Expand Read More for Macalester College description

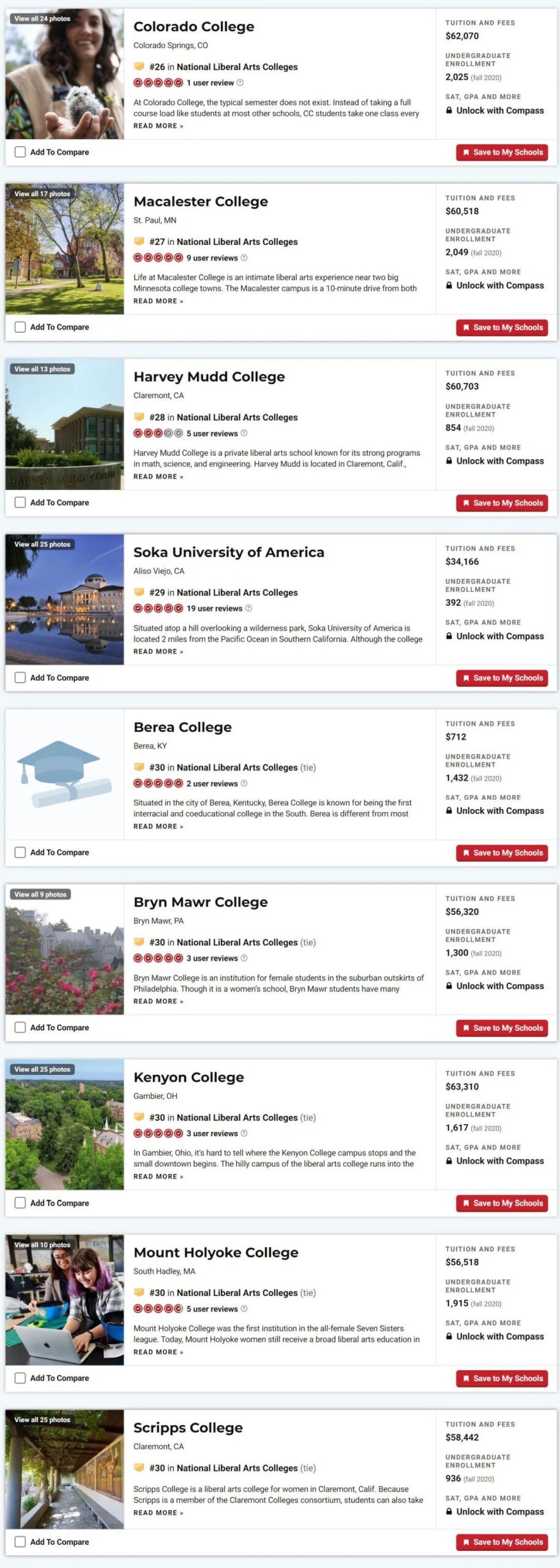pyautogui.click(x=158, y=301)
